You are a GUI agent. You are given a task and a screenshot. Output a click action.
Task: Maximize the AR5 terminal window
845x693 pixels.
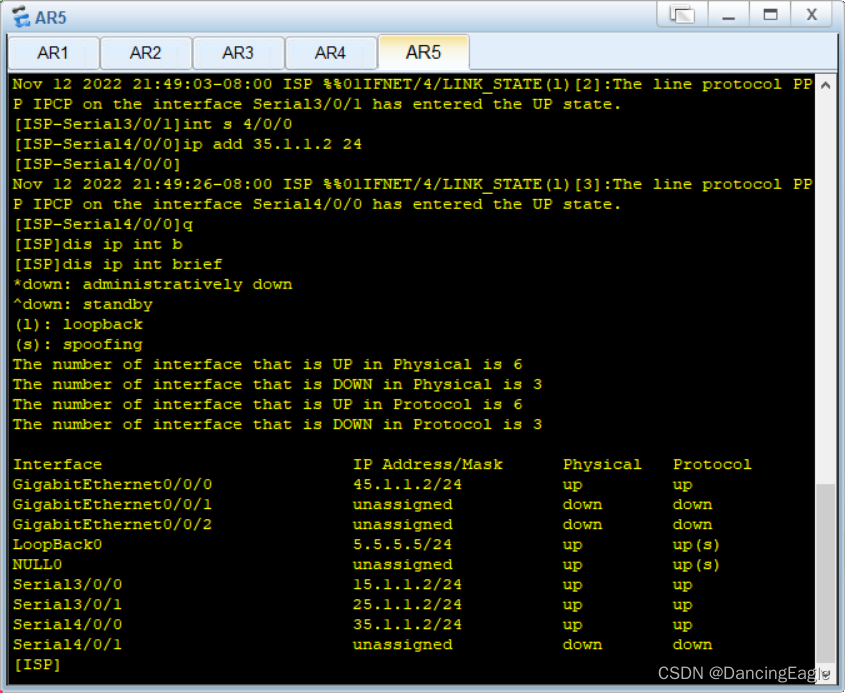pos(770,15)
